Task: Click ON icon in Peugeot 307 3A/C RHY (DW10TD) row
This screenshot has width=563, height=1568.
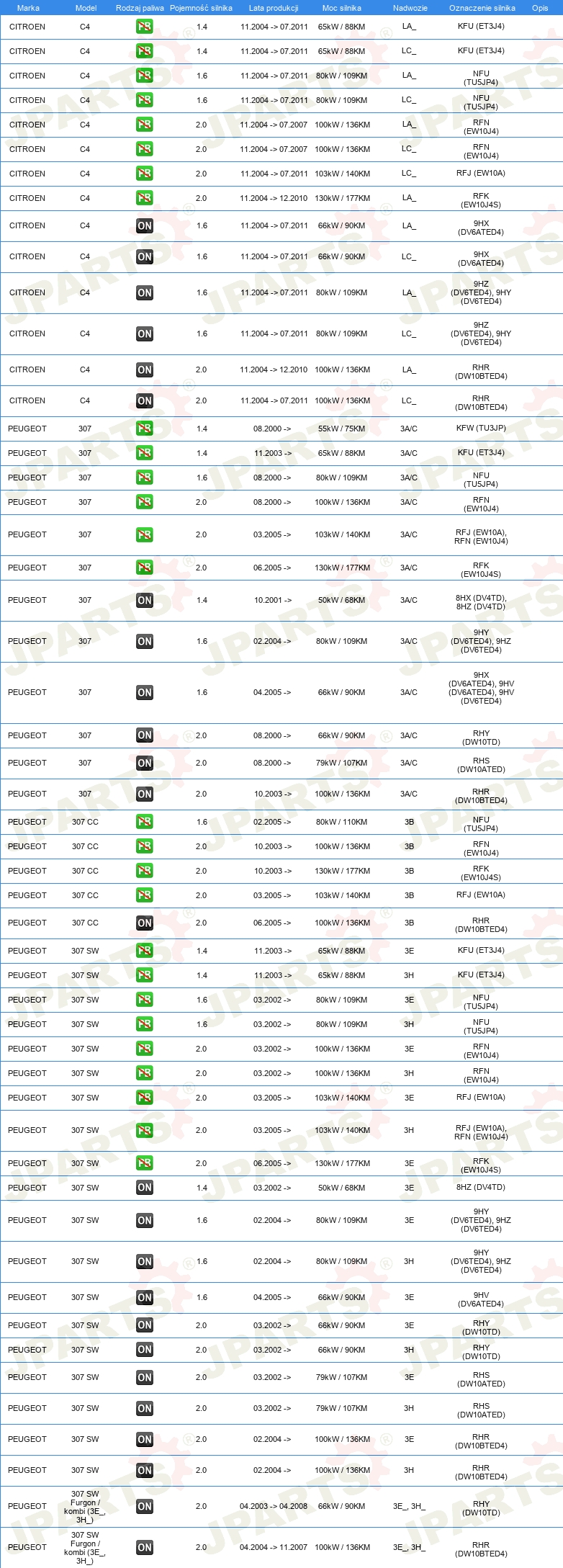Action: pos(144,735)
